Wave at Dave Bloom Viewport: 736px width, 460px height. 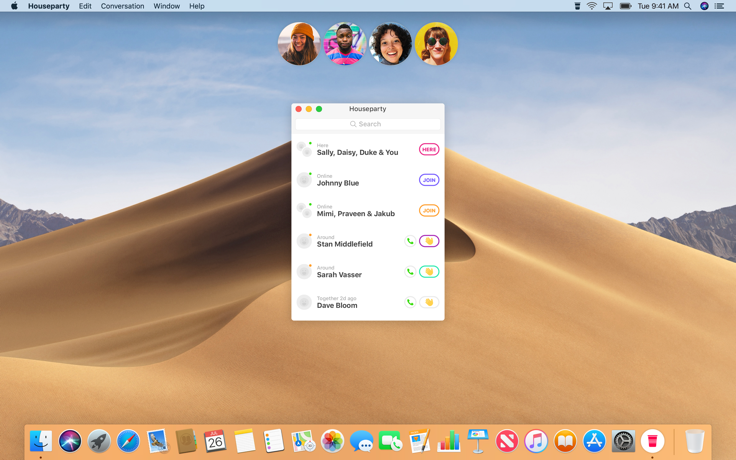(x=429, y=302)
